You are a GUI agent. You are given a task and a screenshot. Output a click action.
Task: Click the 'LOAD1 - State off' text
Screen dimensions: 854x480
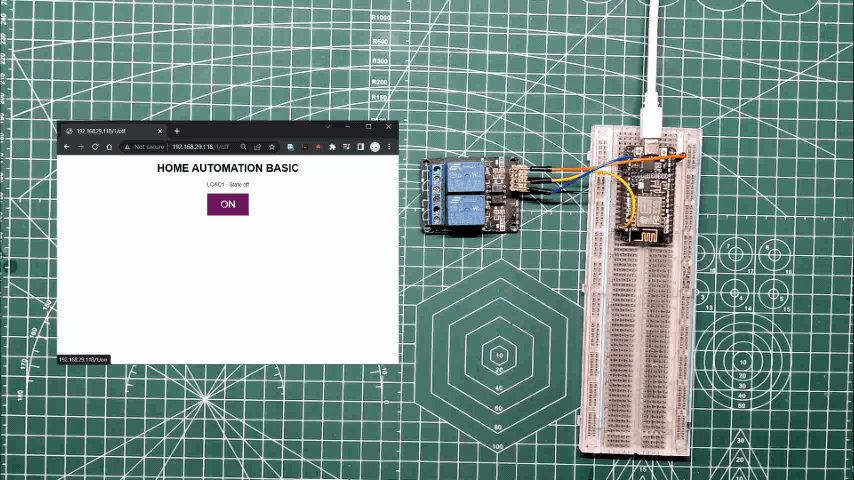(x=228, y=185)
